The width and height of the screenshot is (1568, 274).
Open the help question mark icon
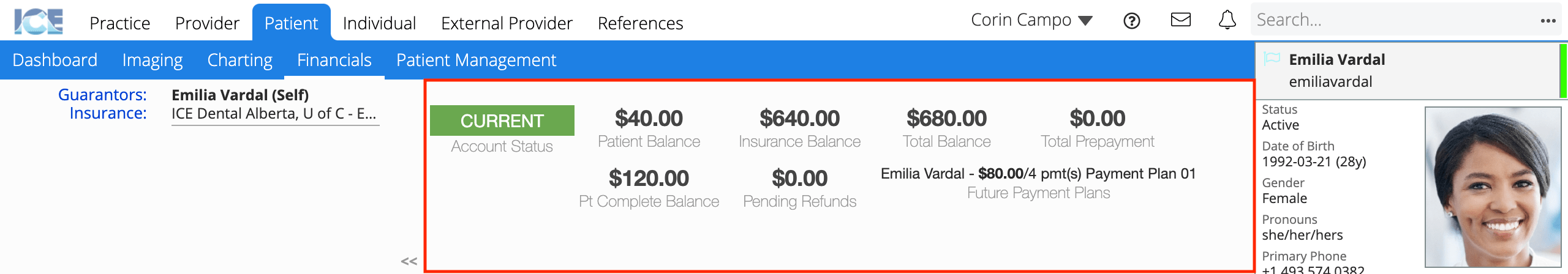click(x=1132, y=21)
